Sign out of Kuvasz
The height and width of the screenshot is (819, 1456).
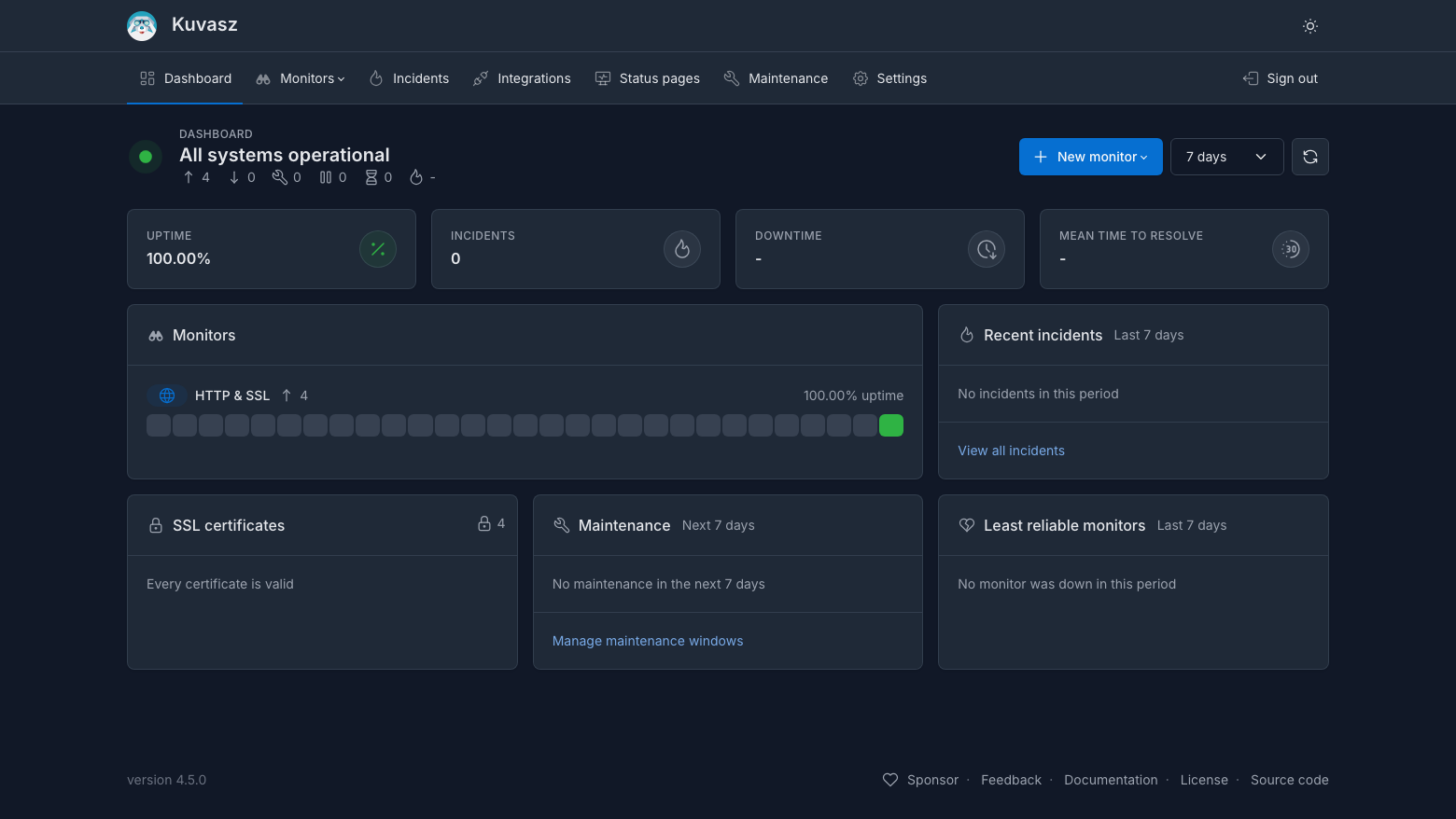[1281, 78]
